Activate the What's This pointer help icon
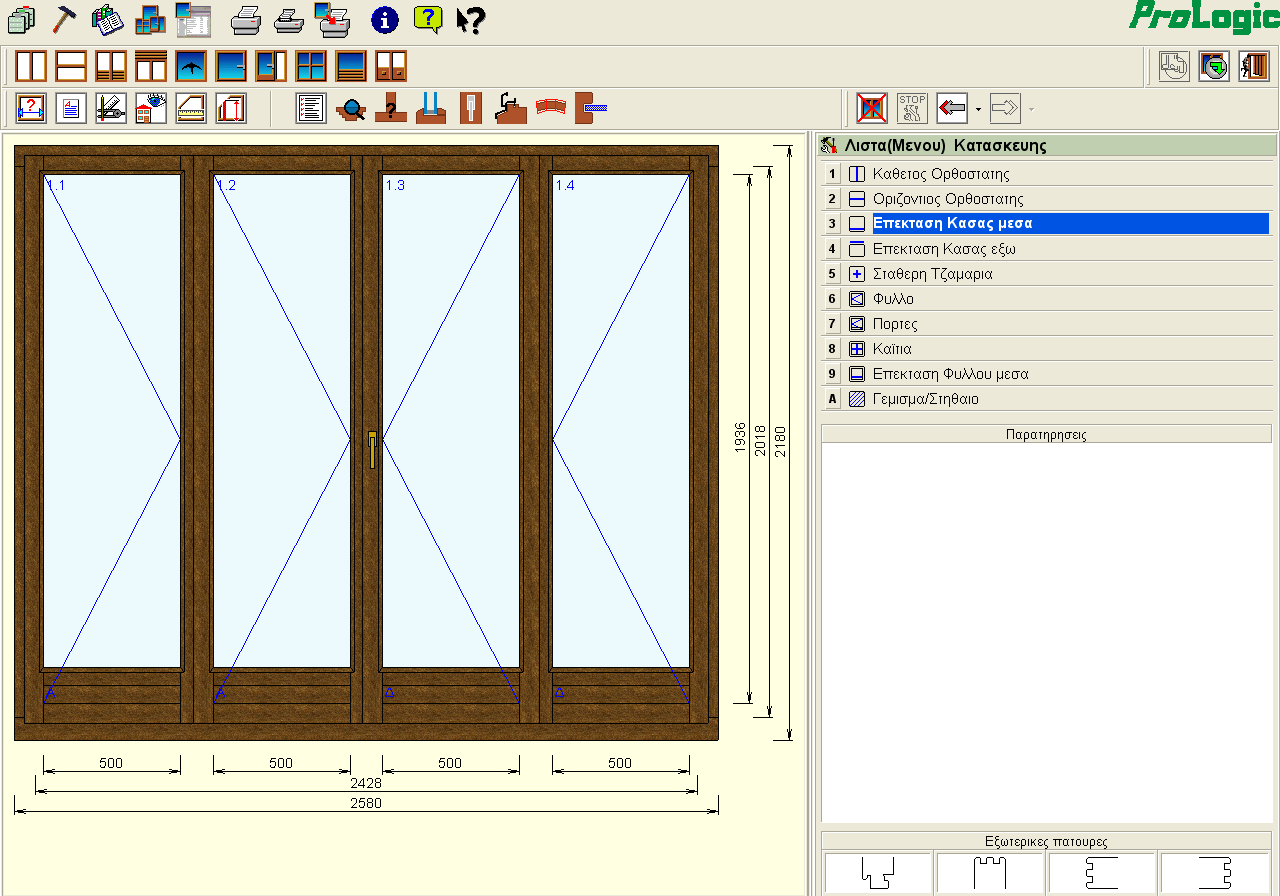Image resolution: width=1280 pixels, height=896 pixels. tap(471, 19)
